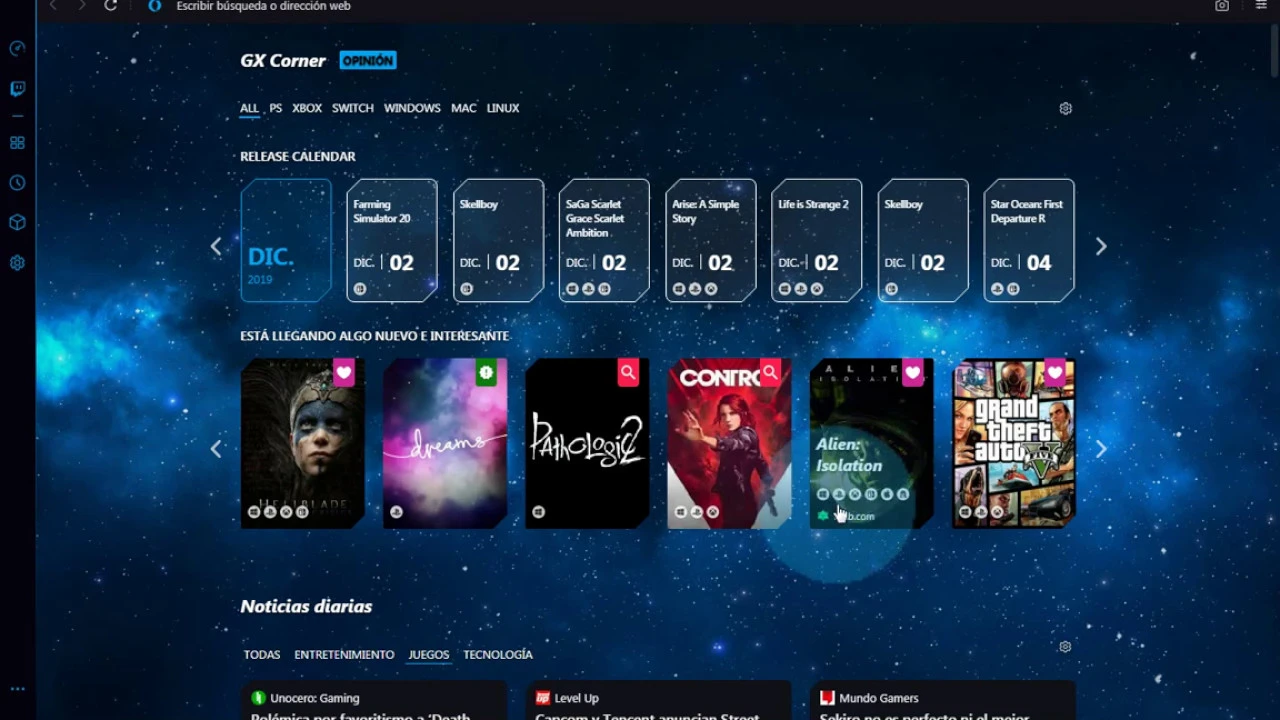Filter releases by PS

coord(275,108)
